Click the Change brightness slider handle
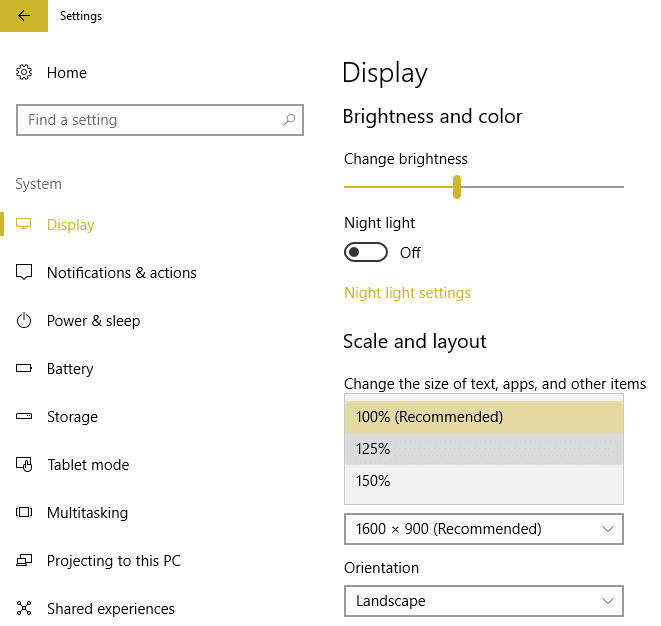The image size is (661, 626). pos(457,187)
